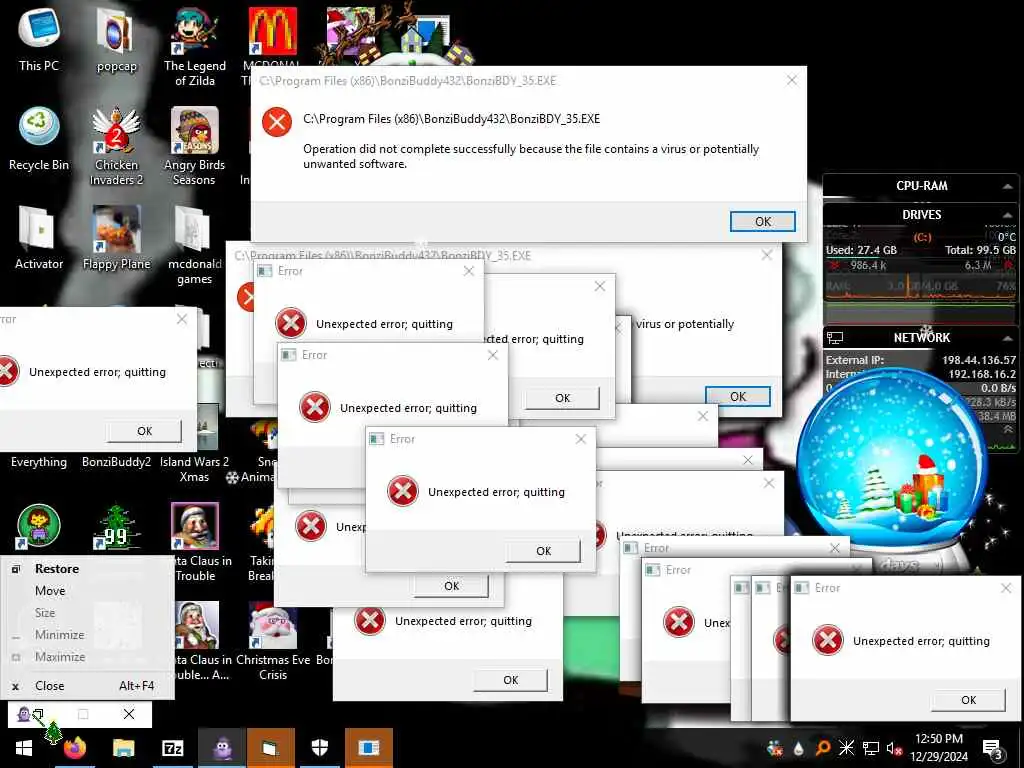The width and height of the screenshot is (1024, 768).
Task: Click the first orange taskbar app button
Action: [x=270, y=748]
